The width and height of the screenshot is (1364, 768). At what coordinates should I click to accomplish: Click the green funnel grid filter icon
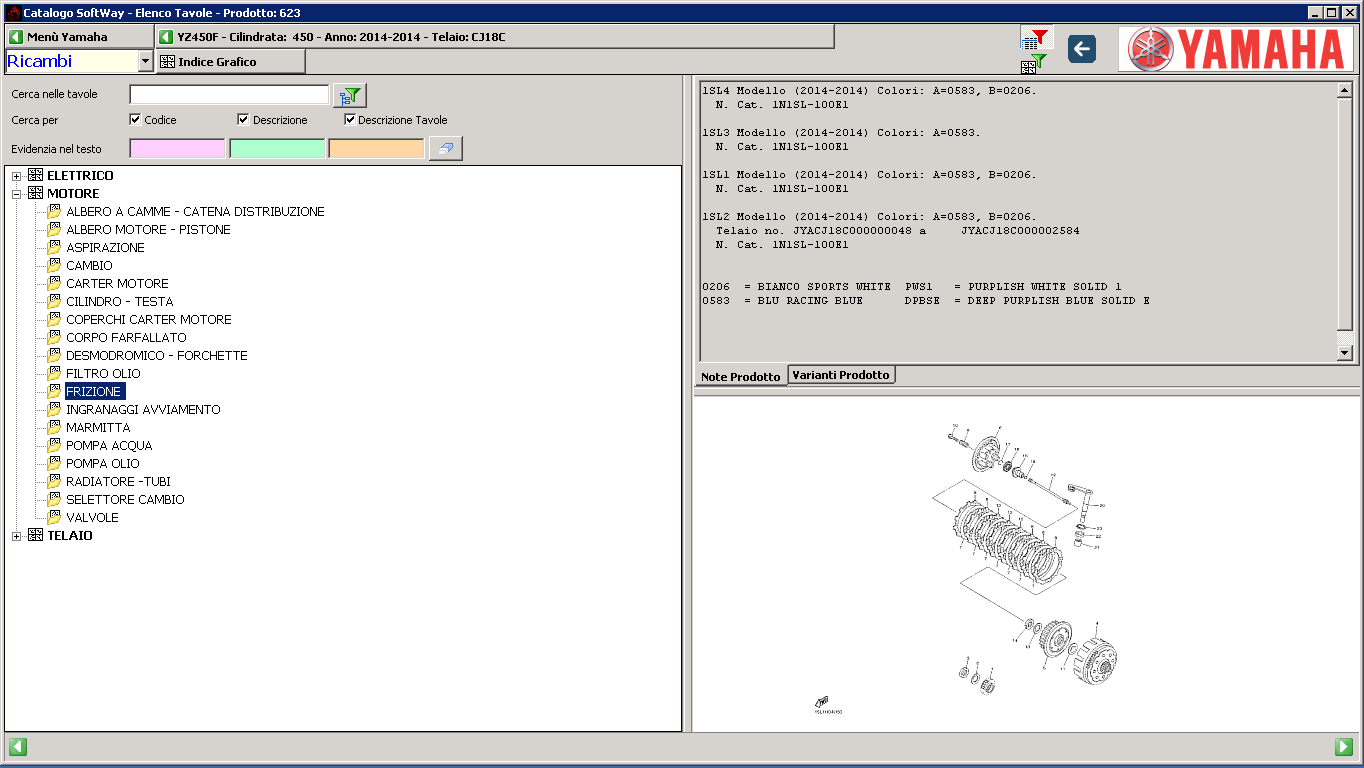(x=1033, y=64)
